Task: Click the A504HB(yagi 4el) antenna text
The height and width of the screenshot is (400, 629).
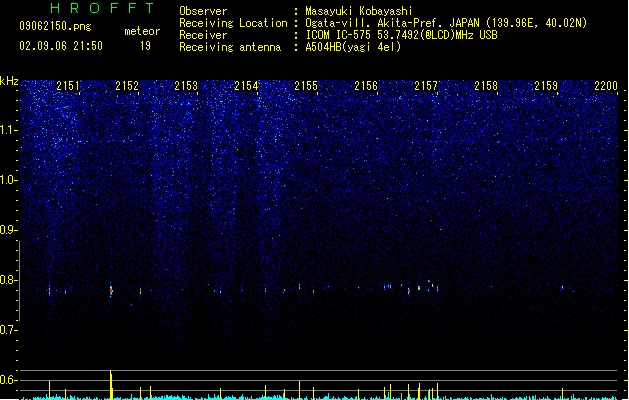Action: (x=353, y=47)
